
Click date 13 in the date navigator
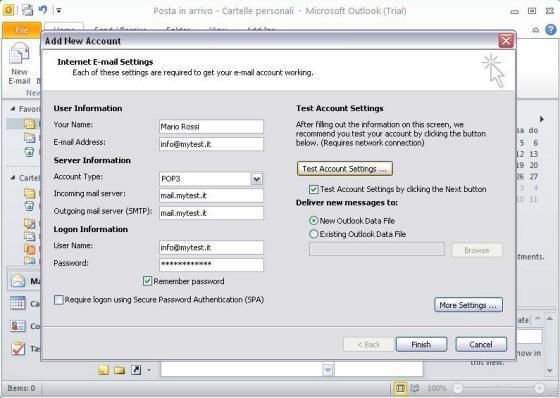click(534, 154)
